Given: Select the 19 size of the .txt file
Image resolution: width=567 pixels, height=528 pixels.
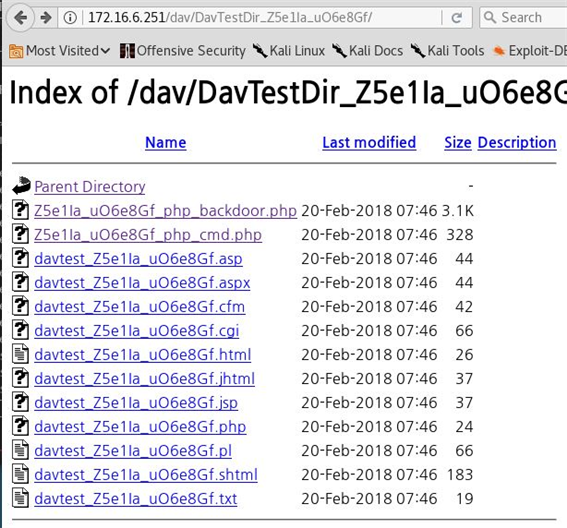Looking at the screenshot, I should pyautogui.click(x=465, y=498).
